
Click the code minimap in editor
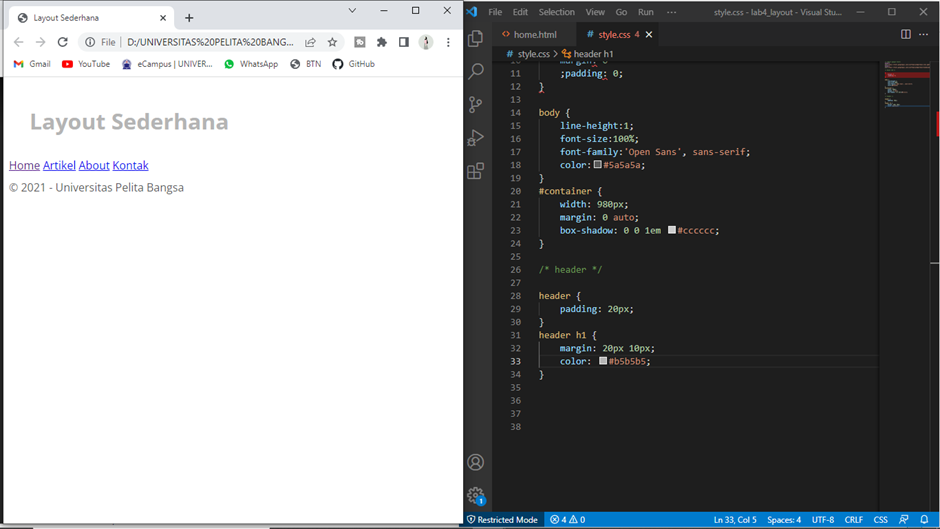(x=907, y=84)
